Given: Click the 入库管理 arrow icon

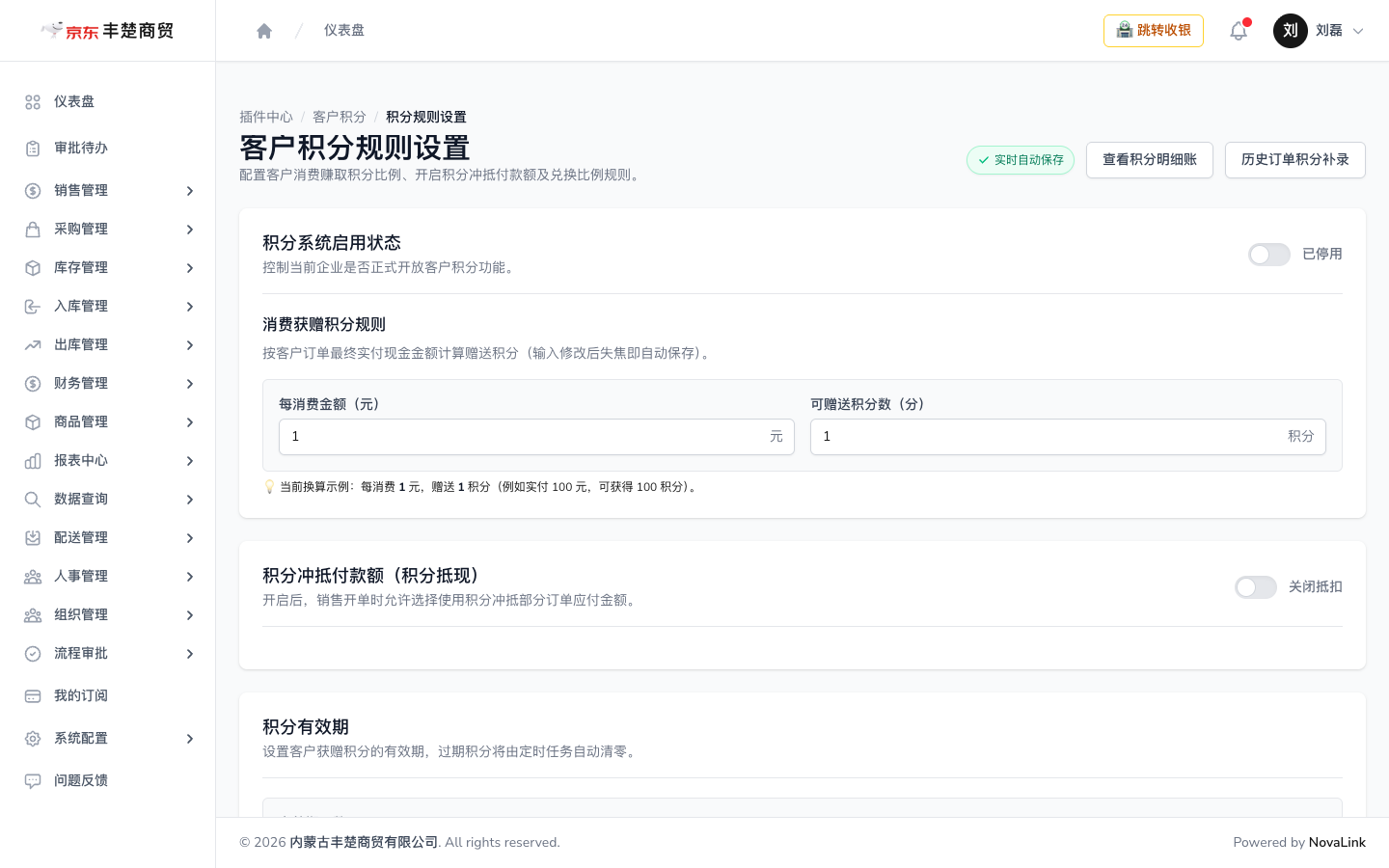Looking at the screenshot, I should (x=33, y=307).
